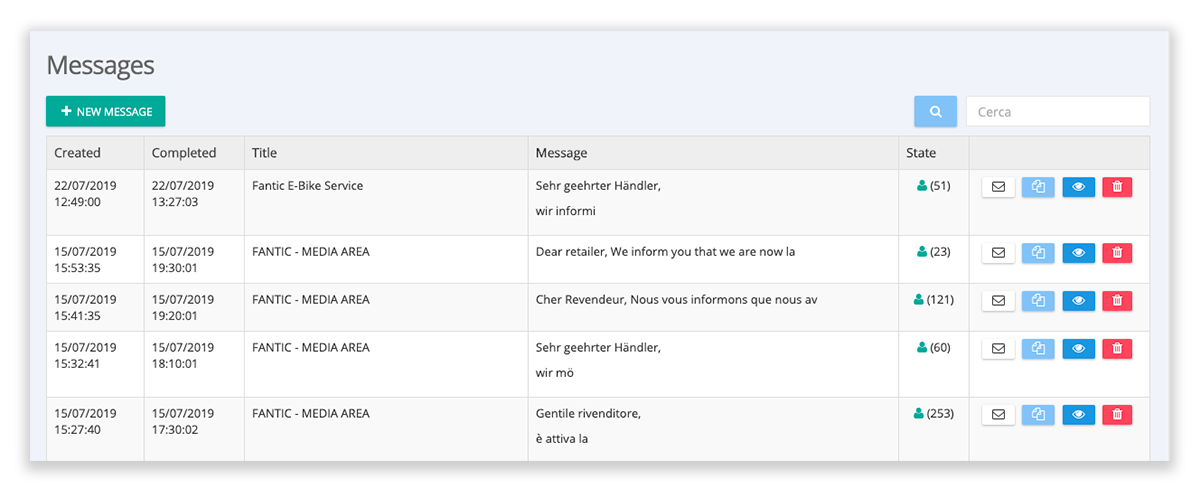Delete the message created at 15:41:35
1200x498 pixels.
[1117, 301]
